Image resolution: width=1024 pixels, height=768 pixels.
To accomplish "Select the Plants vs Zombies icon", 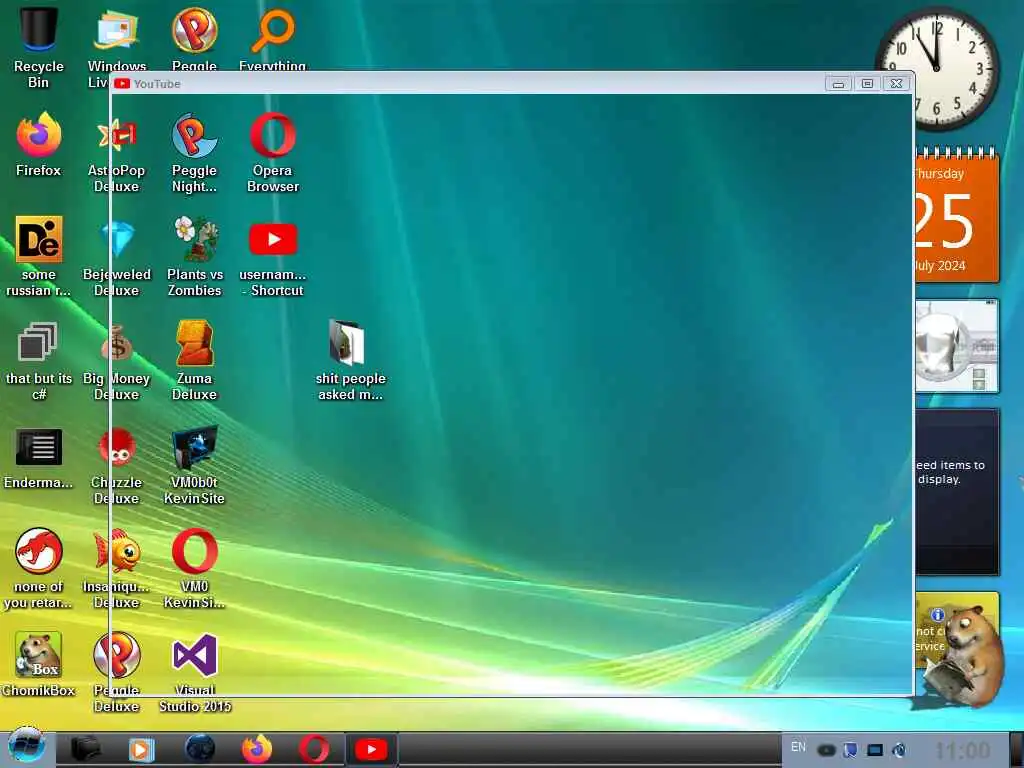I will (x=195, y=239).
